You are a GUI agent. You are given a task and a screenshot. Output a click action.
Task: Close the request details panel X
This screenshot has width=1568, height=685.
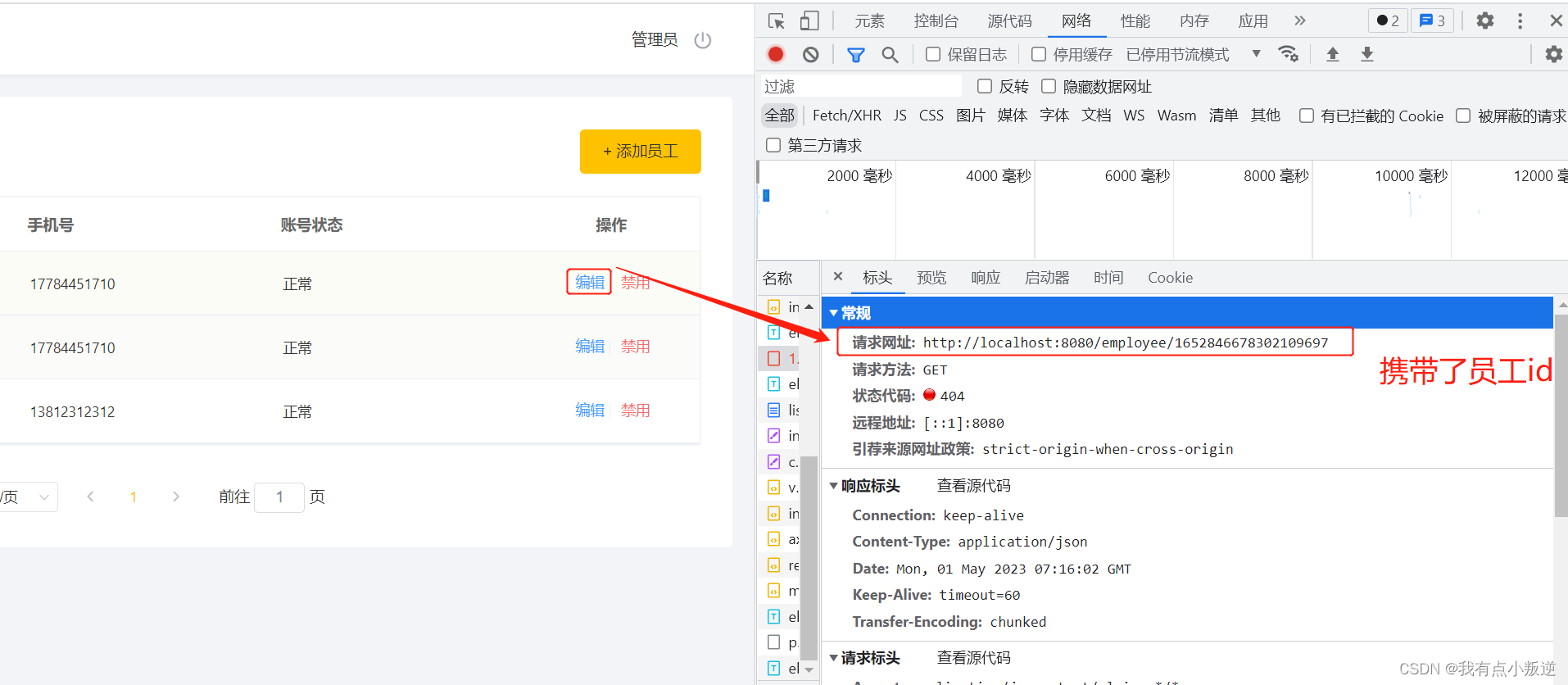click(838, 277)
